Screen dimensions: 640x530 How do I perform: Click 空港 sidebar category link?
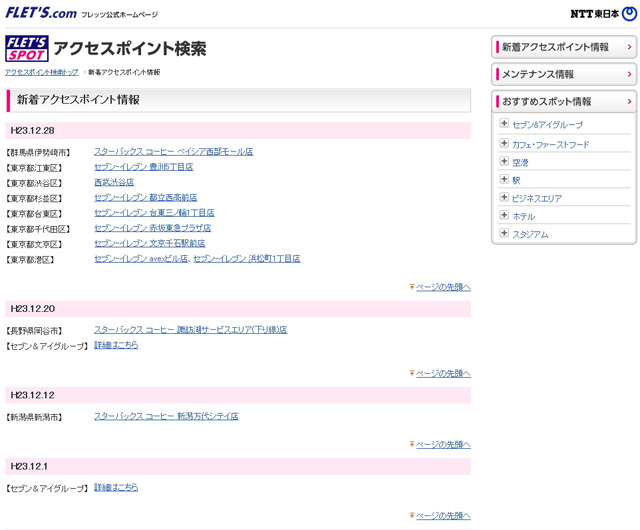(x=520, y=163)
